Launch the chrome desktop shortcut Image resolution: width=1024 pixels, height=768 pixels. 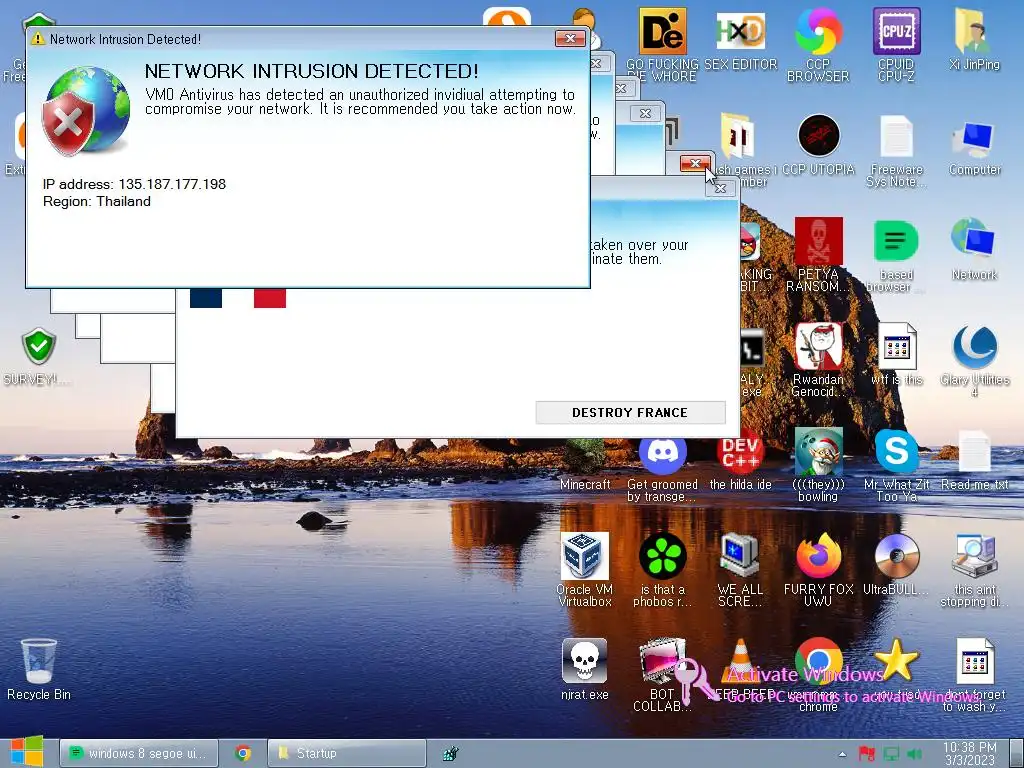click(818, 658)
